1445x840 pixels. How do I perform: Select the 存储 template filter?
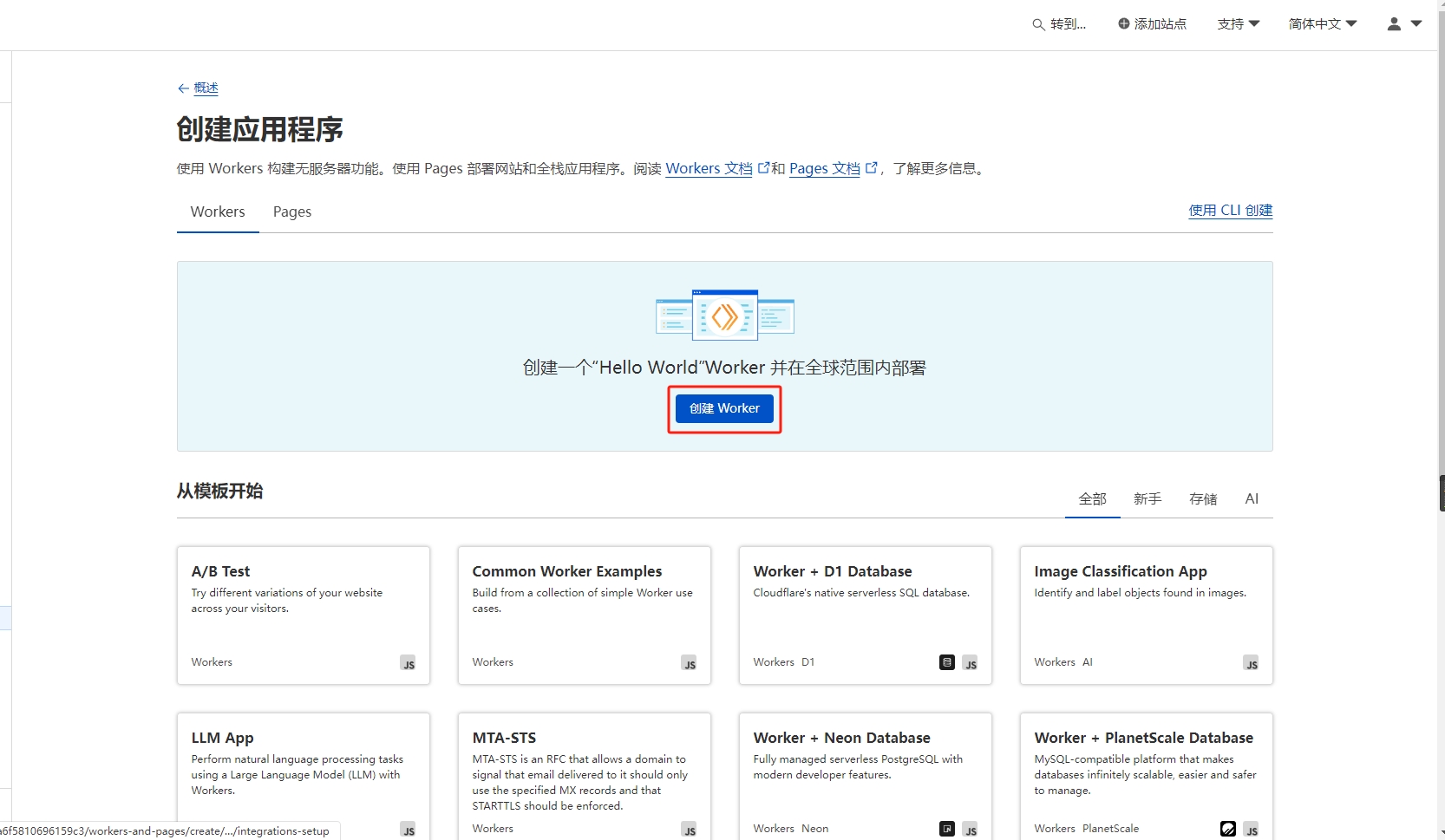coord(1203,498)
